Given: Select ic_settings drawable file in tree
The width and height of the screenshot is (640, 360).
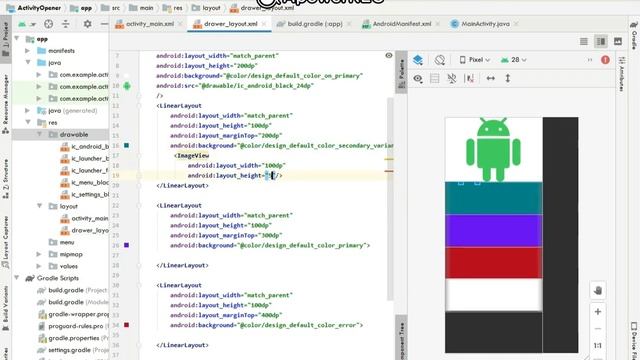Looking at the screenshot, I should point(84,194).
